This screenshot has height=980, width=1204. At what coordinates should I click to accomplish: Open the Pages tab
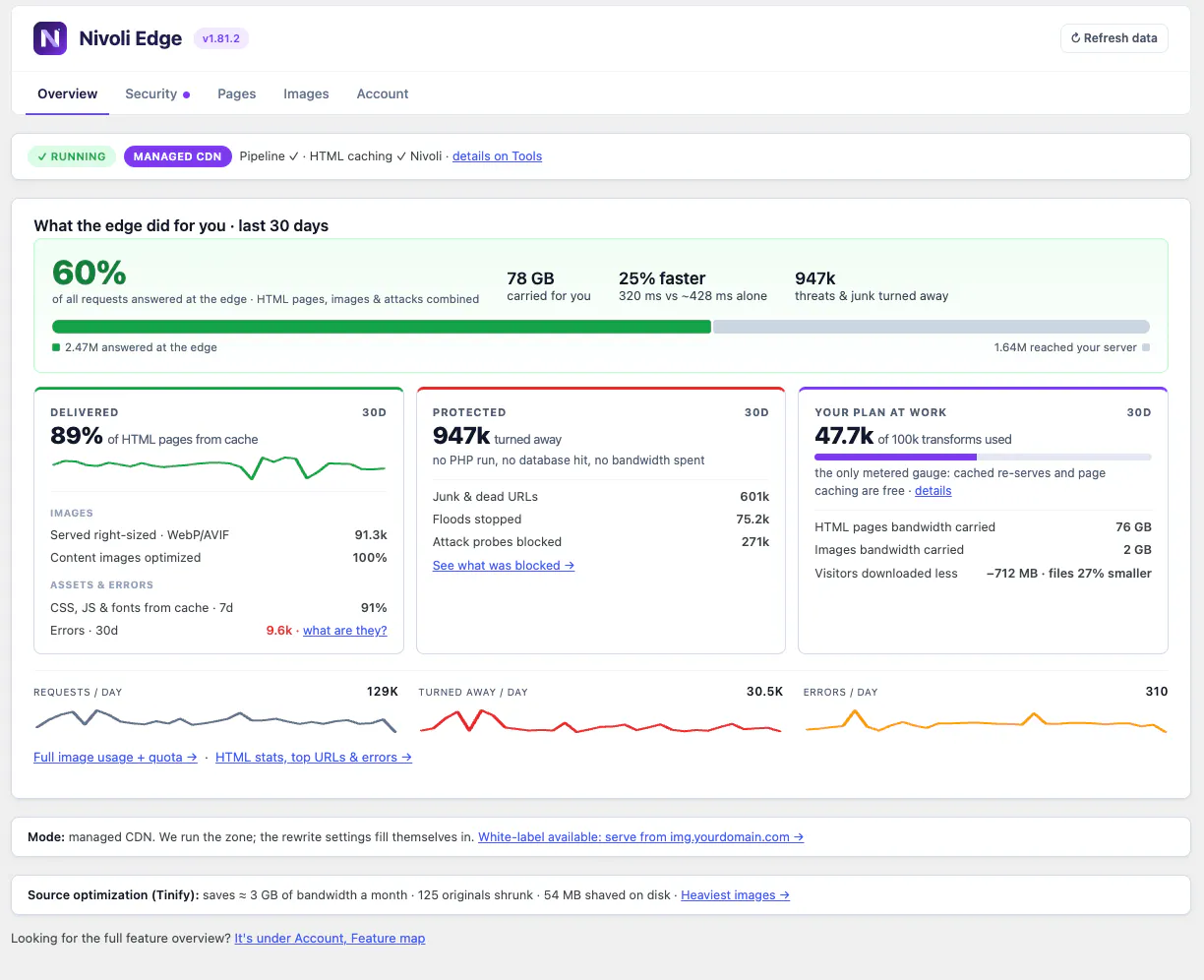237,94
